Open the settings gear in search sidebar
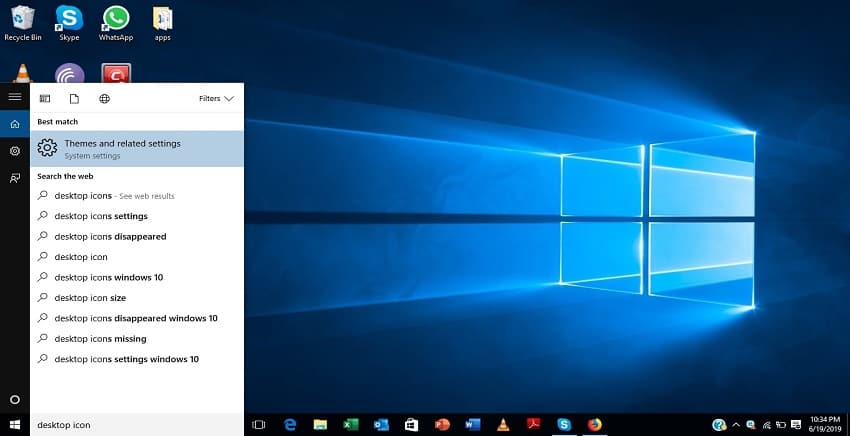850x436 pixels. coord(15,151)
